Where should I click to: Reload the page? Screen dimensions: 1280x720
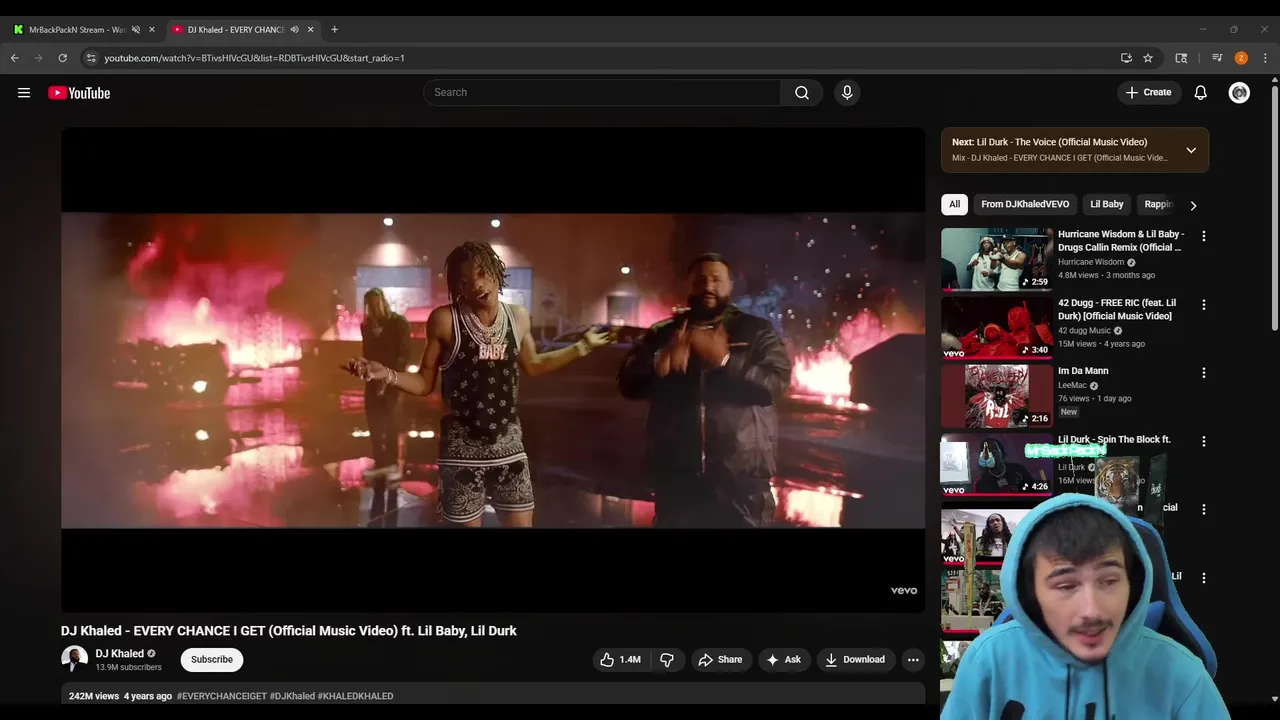(62, 58)
